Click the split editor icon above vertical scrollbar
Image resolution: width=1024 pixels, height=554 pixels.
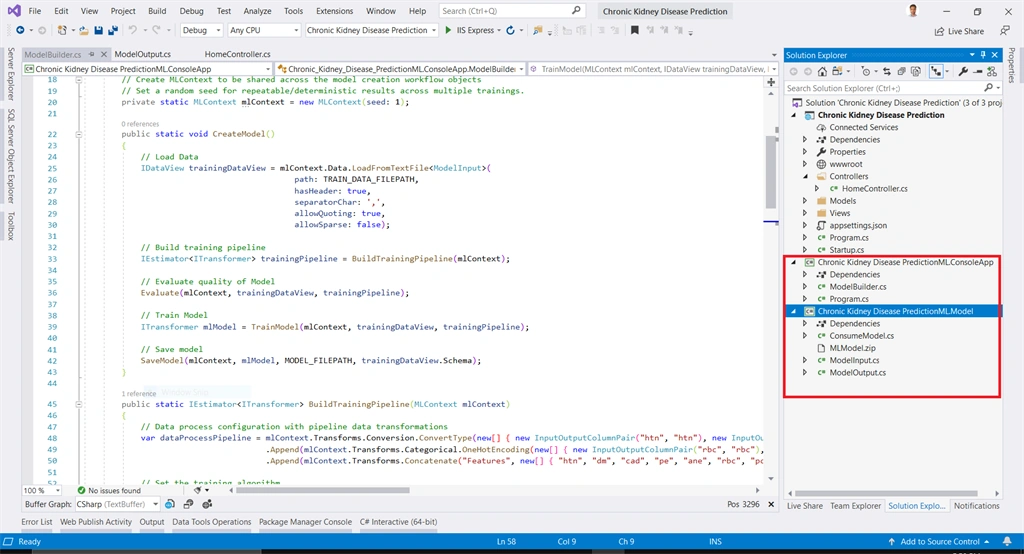(771, 82)
